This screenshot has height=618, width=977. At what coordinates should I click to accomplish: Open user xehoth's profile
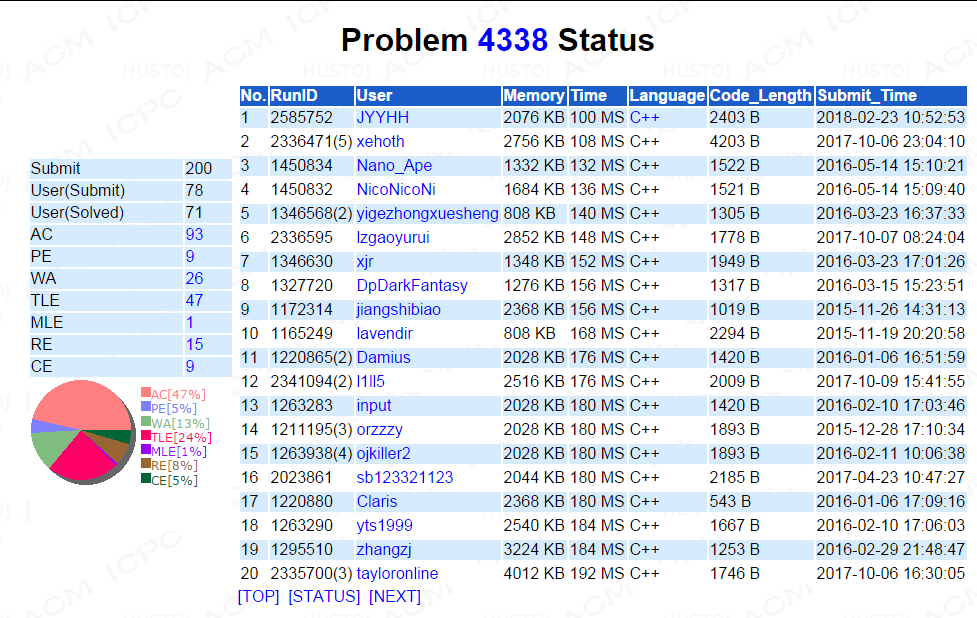[x=380, y=141]
